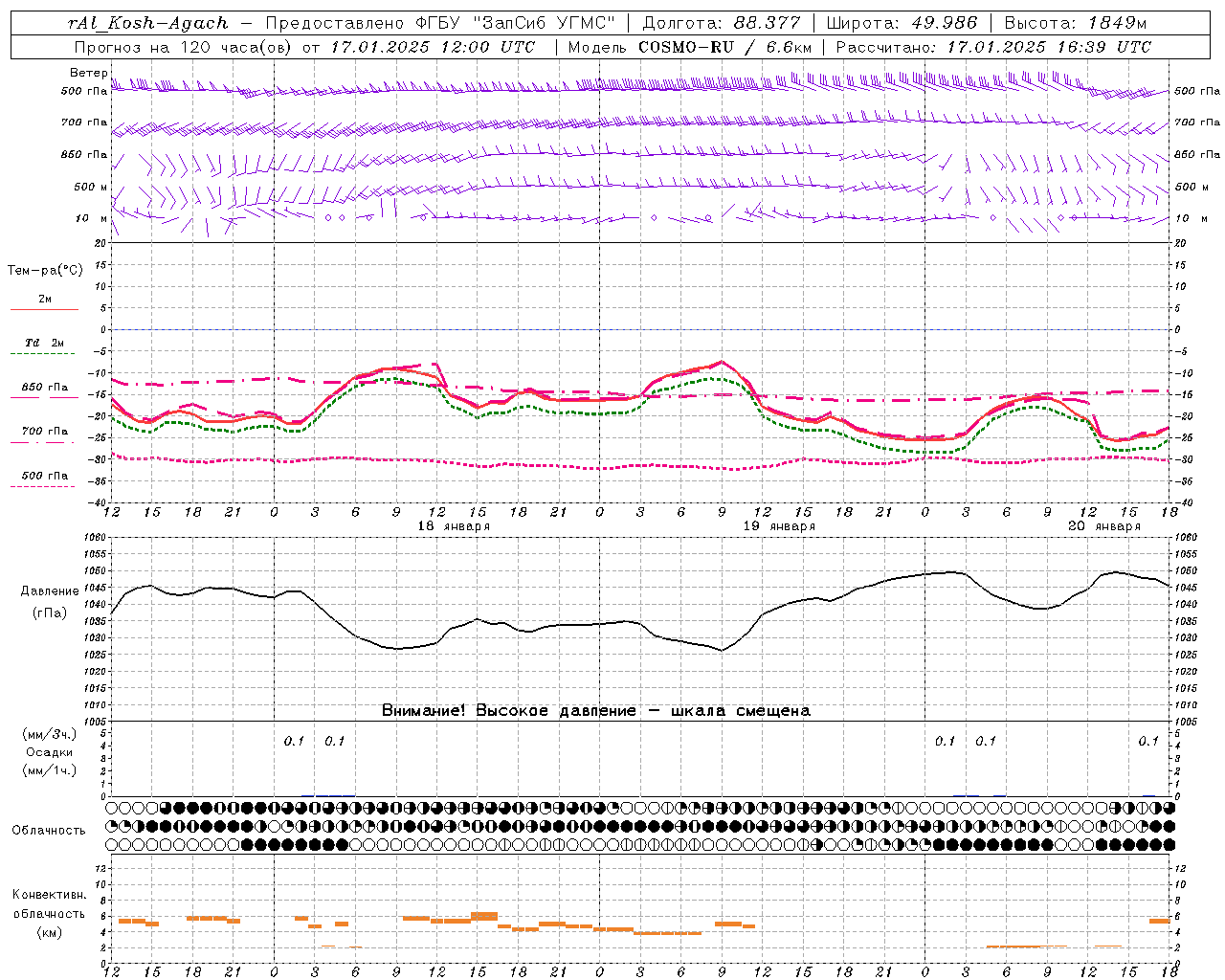Click the Давление pressure panel label
Image resolution: width=1225 pixels, height=980 pixels.
coord(50,591)
